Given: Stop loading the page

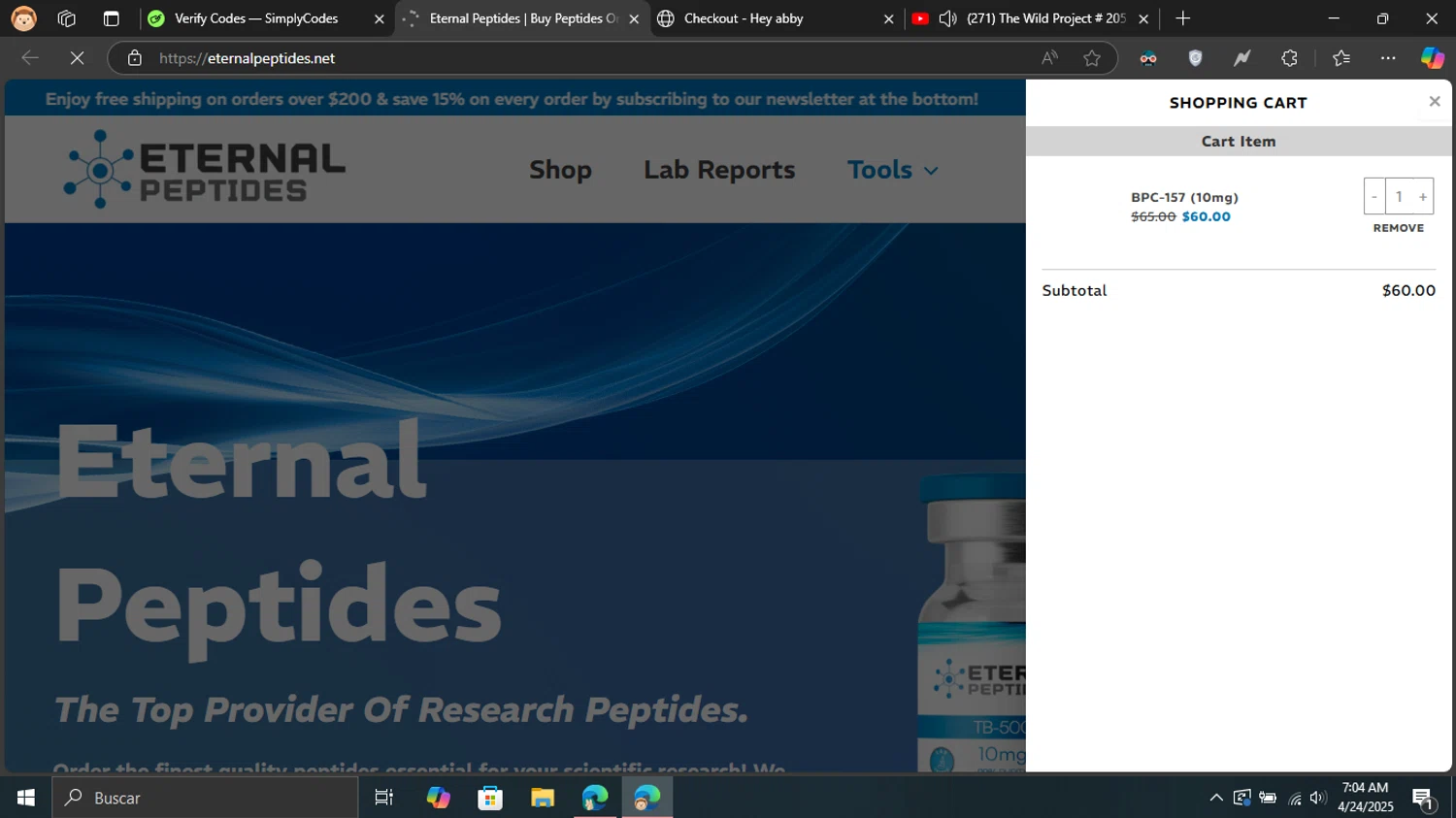Looking at the screenshot, I should (x=77, y=58).
